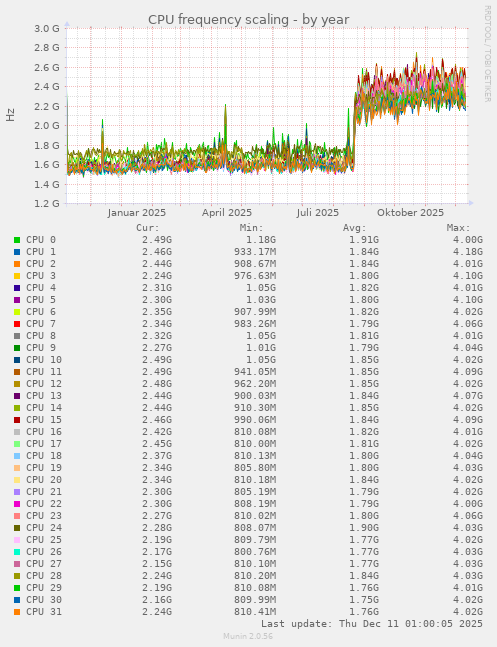This screenshot has height=647, width=497.
Task: Click the 'CPU 24' legend label
Action: click(44, 527)
